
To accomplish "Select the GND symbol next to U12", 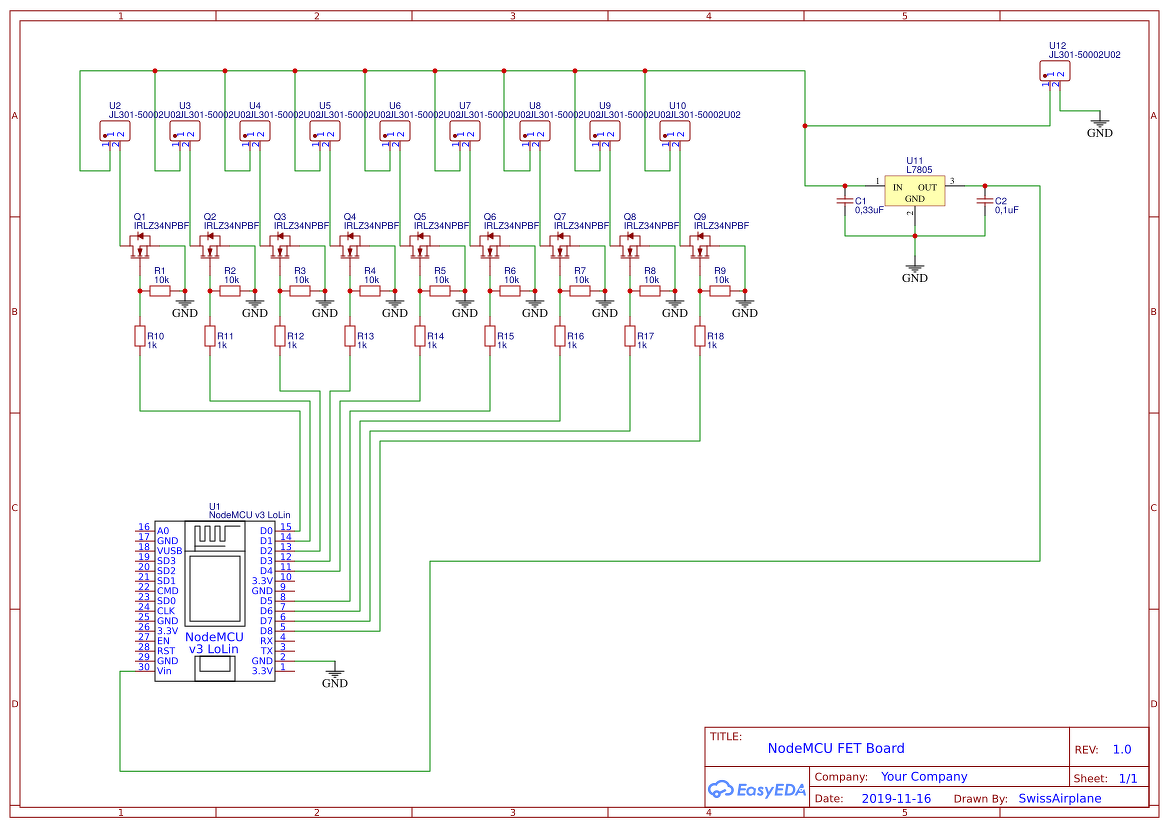I will (x=1099, y=128).
